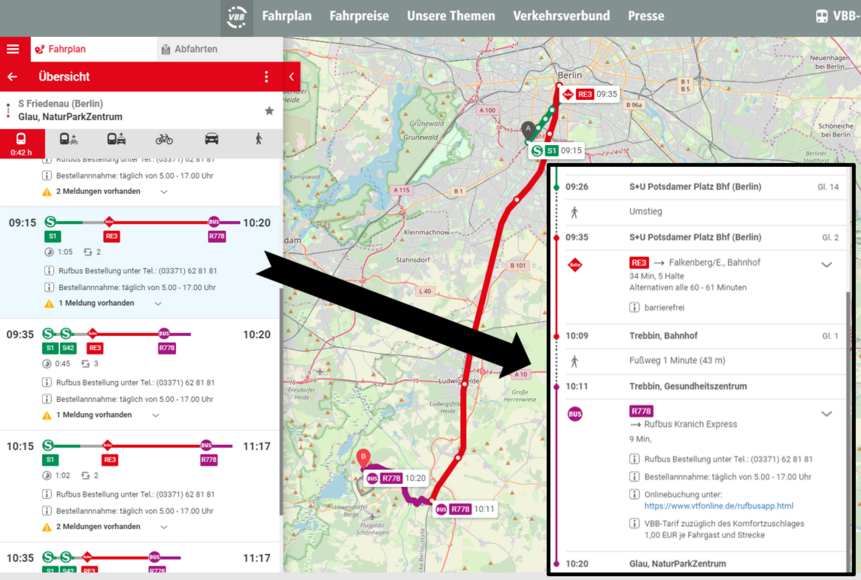This screenshot has width=861, height=580.
Task: Click the R778 badge in the 10:15 trip
Action: [x=209, y=460]
